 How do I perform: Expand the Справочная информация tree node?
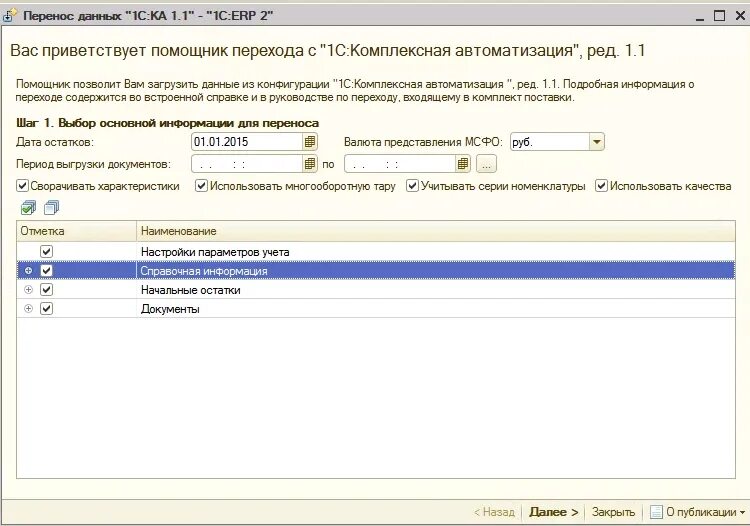click(29, 271)
